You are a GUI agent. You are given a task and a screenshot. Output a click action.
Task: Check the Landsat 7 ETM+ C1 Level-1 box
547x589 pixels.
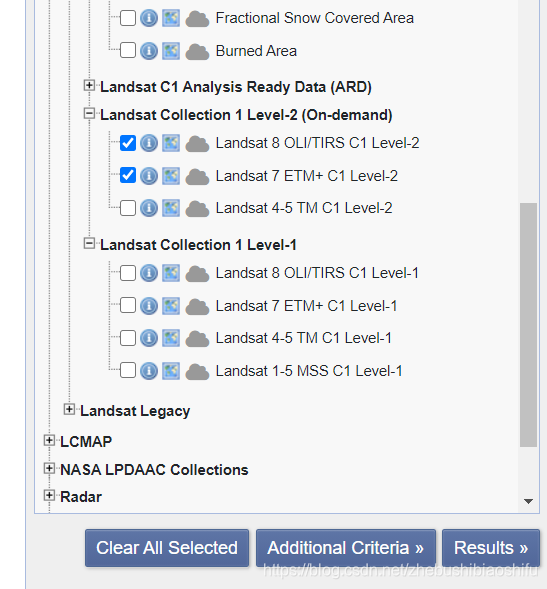coord(128,305)
